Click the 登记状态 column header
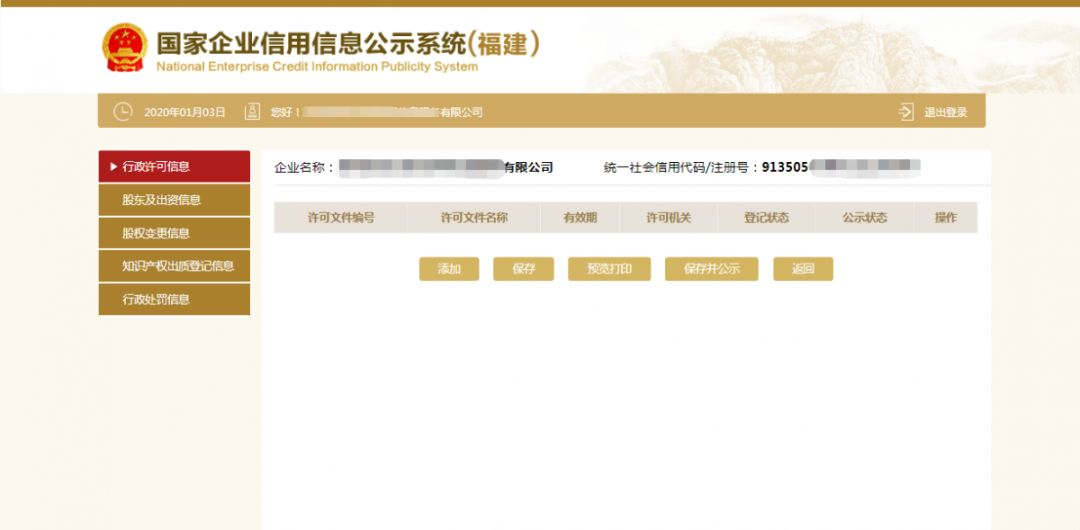 766,217
